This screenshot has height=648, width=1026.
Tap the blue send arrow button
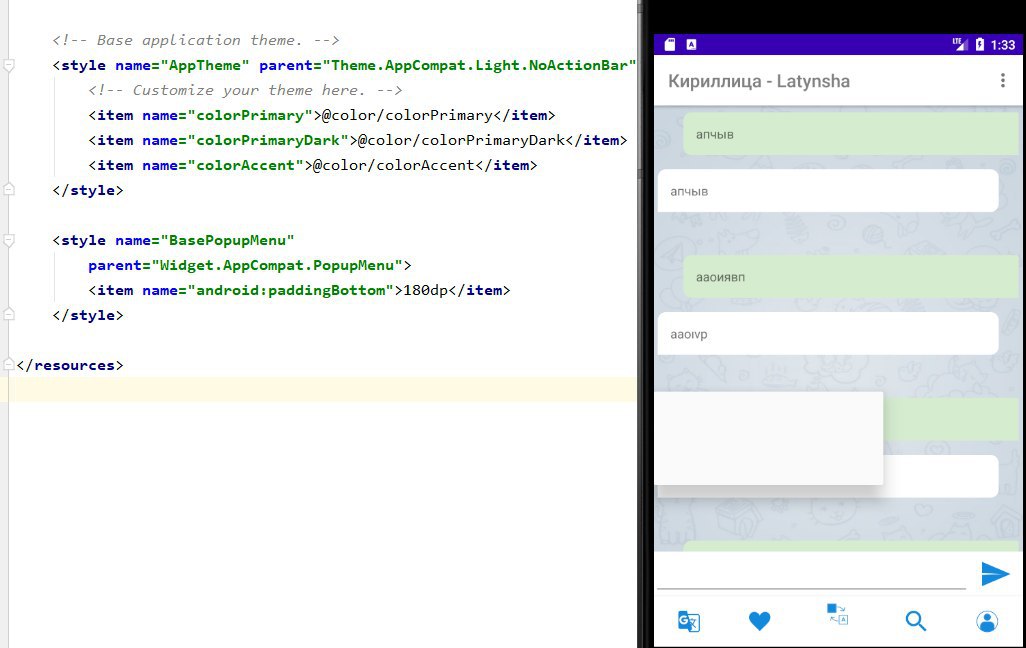click(995, 574)
